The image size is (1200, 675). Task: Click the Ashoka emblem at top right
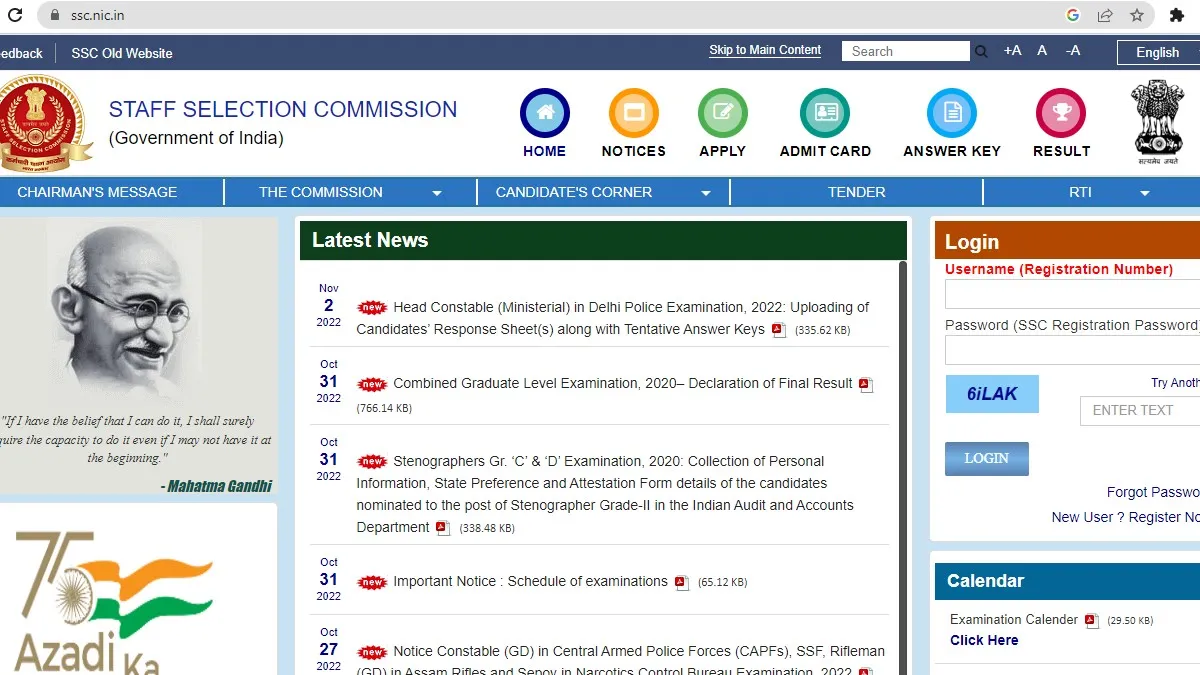pyautogui.click(x=1157, y=122)
